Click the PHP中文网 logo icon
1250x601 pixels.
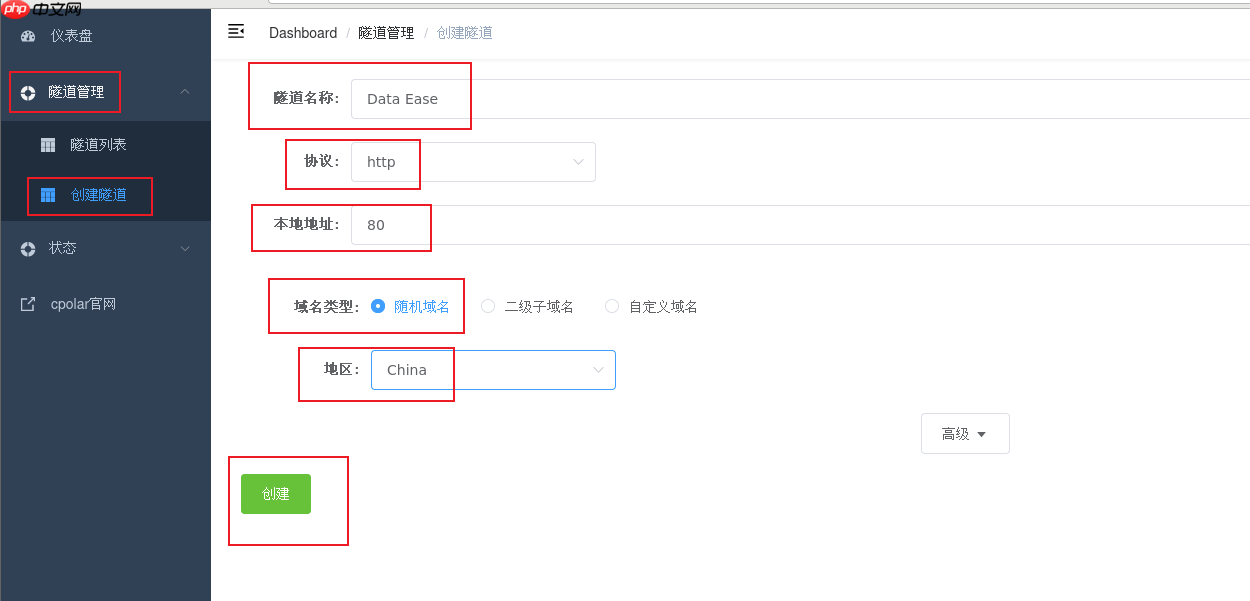[x=15, y=10]
